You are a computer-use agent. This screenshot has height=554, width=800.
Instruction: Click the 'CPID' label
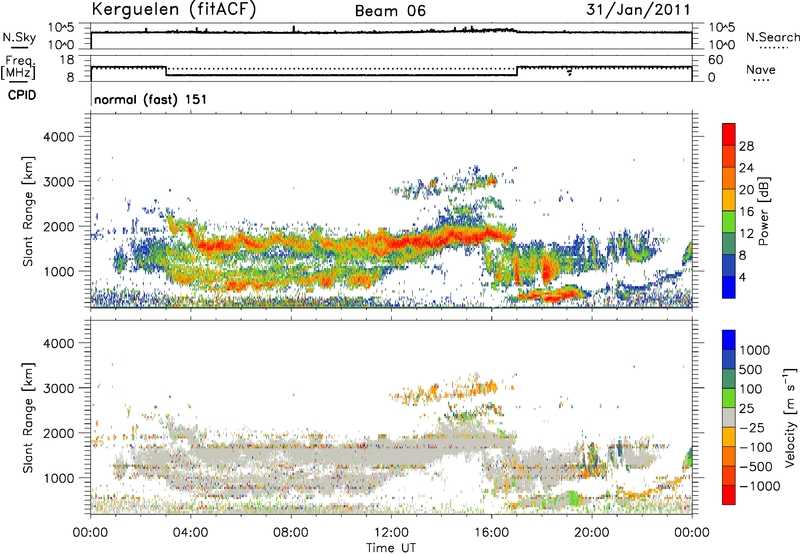point(22,95)
